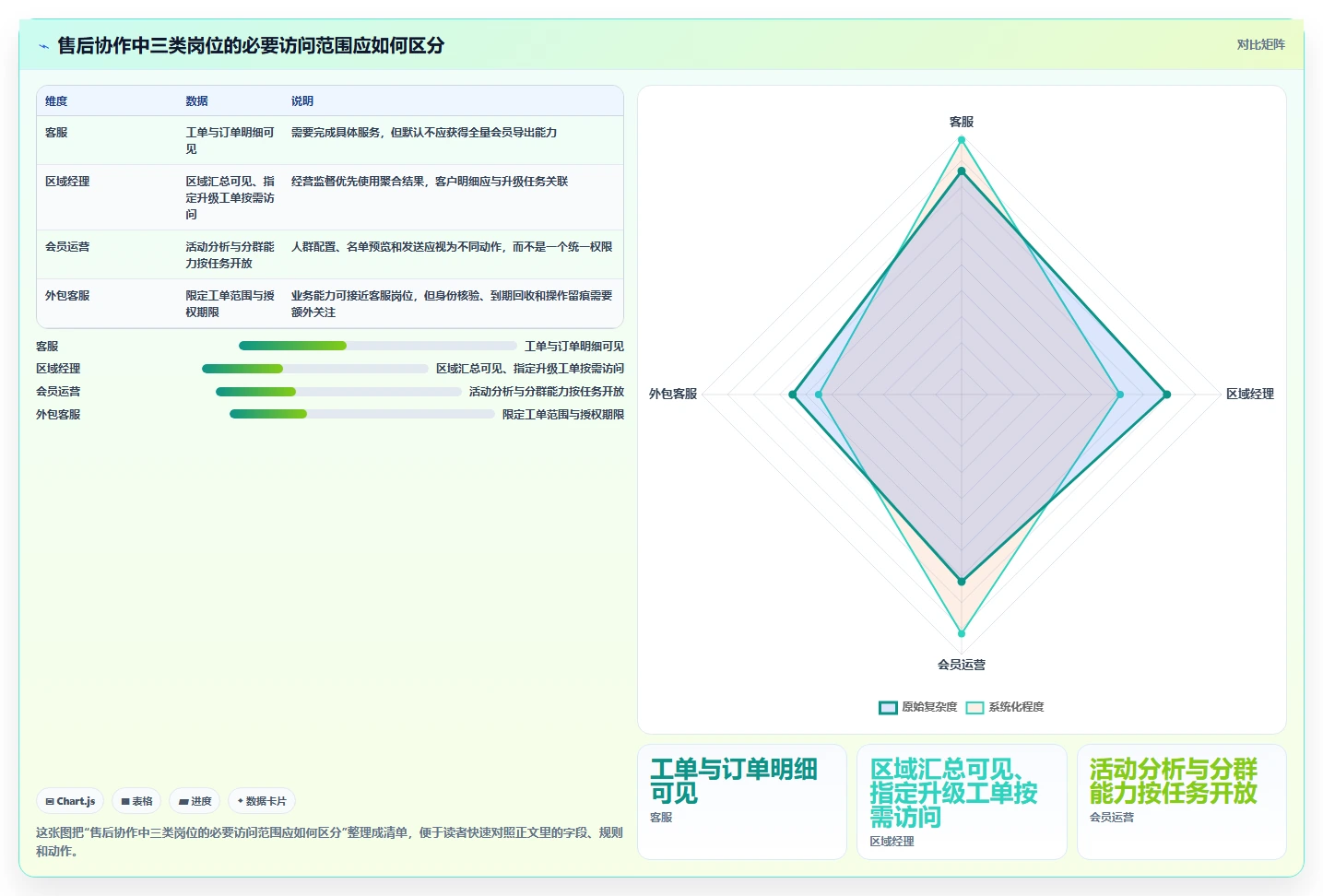Screen dimensions: 1323x896
Task: Select the Chart.js tag chip
Action: [x=71, y=801]
